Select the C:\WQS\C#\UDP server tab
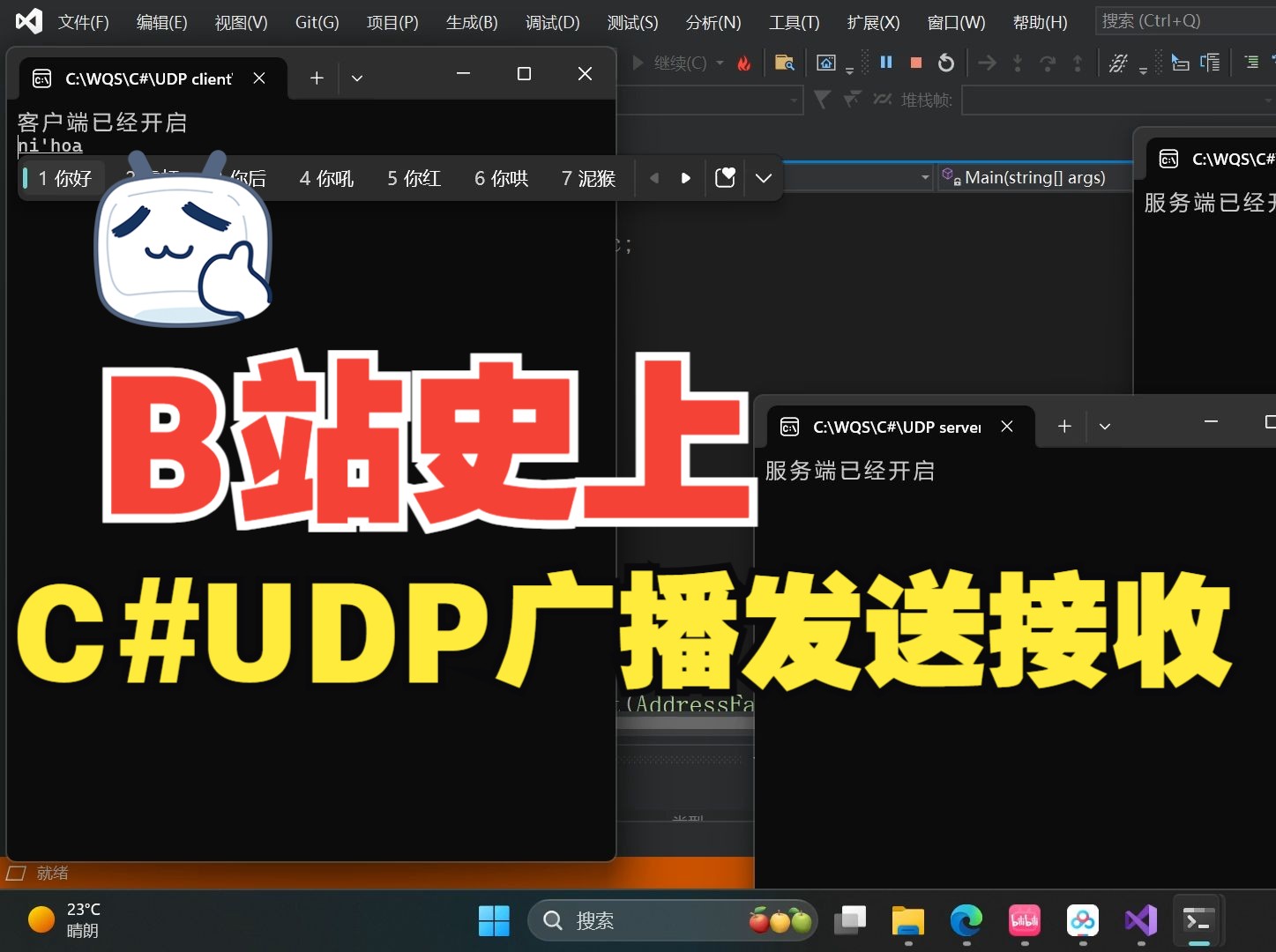1276x952 pixels. pyautogui.click(x=897, y=427)
